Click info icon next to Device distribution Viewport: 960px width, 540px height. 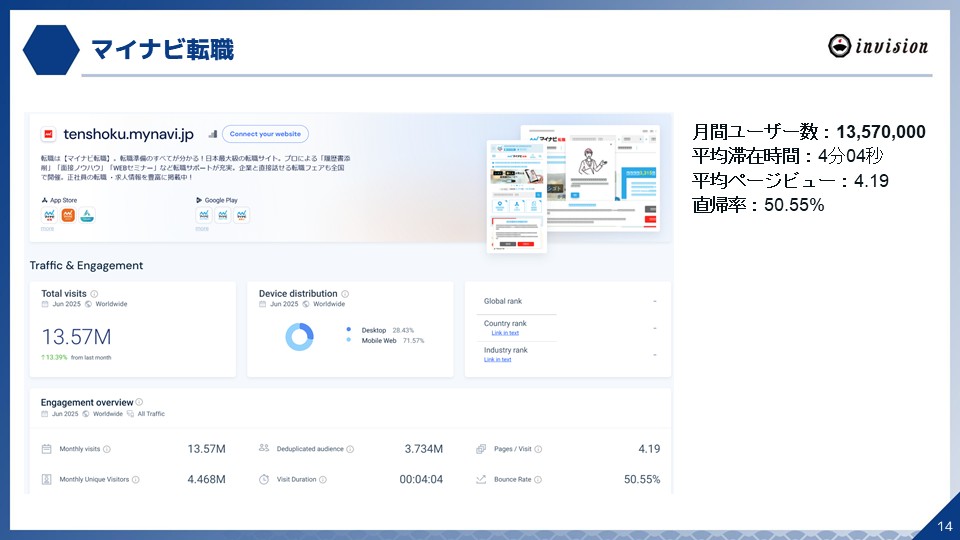click(x=345, y=294)
